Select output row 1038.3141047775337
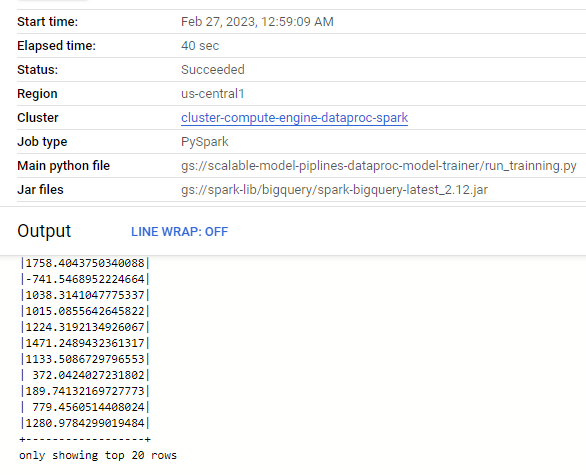 (x=85, y=295)
